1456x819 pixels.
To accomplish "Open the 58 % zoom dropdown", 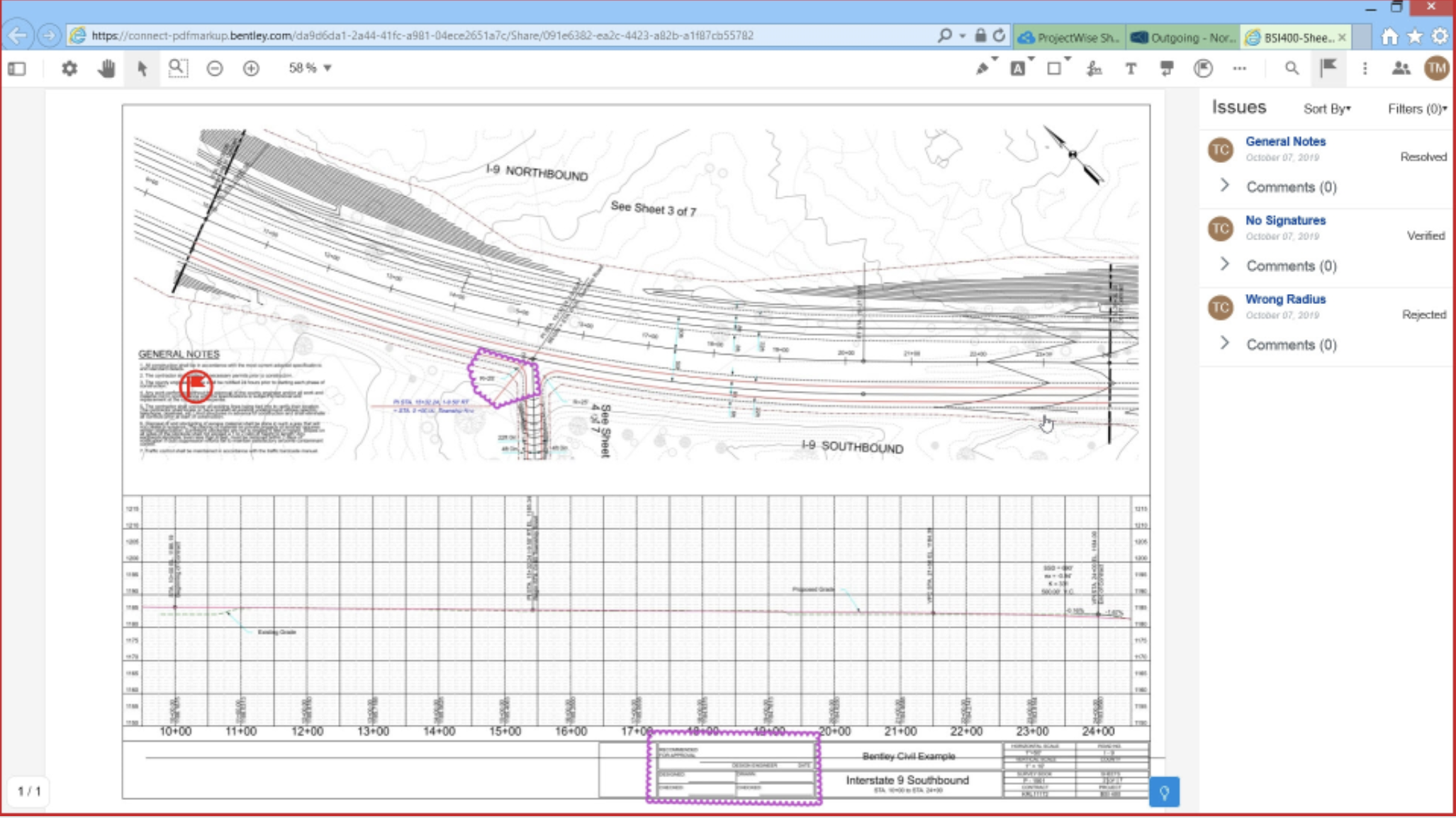I will click(310, 68).
